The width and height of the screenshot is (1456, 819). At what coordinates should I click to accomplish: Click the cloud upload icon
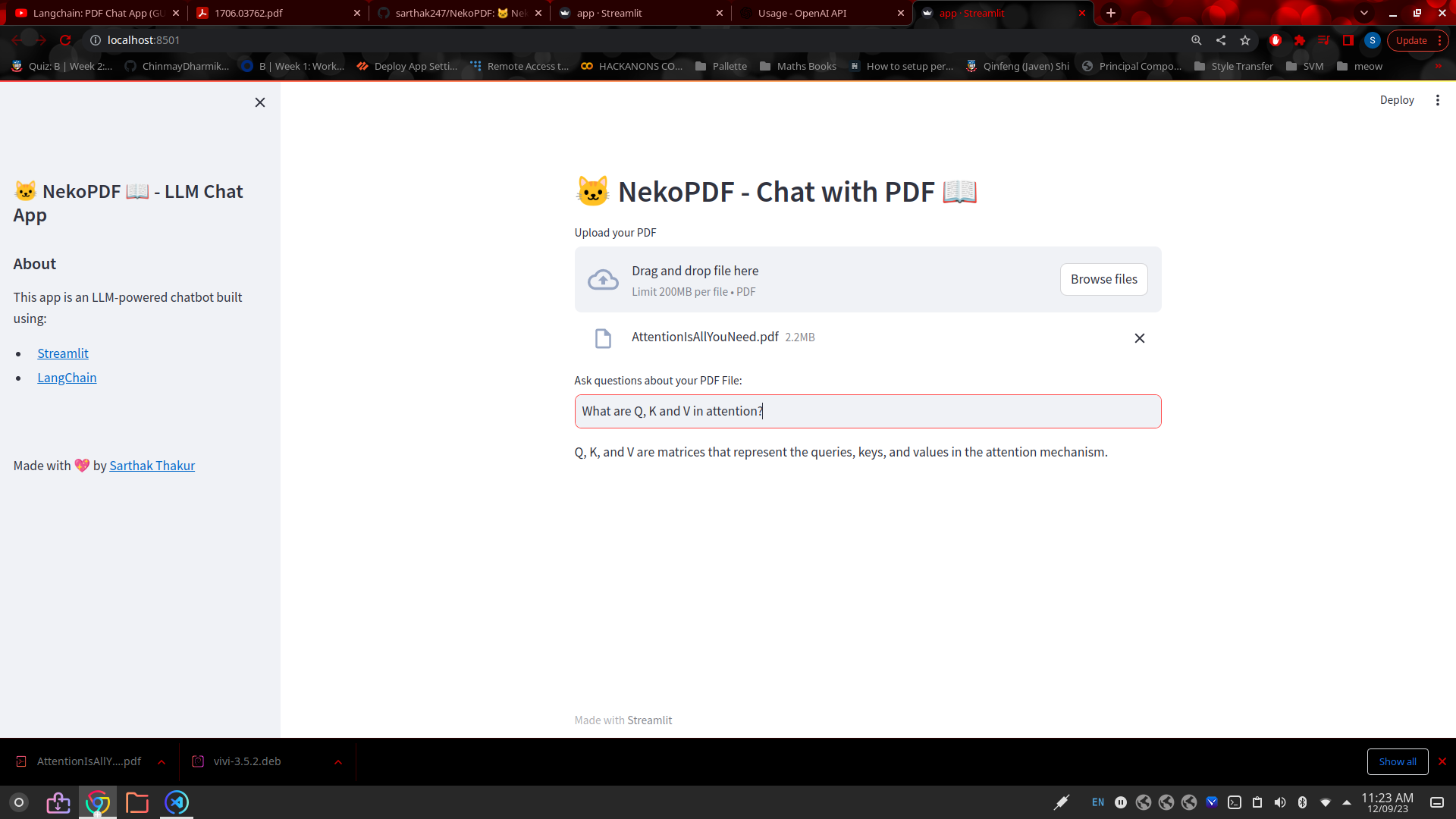pyautogui.click(x=603, y=280)
